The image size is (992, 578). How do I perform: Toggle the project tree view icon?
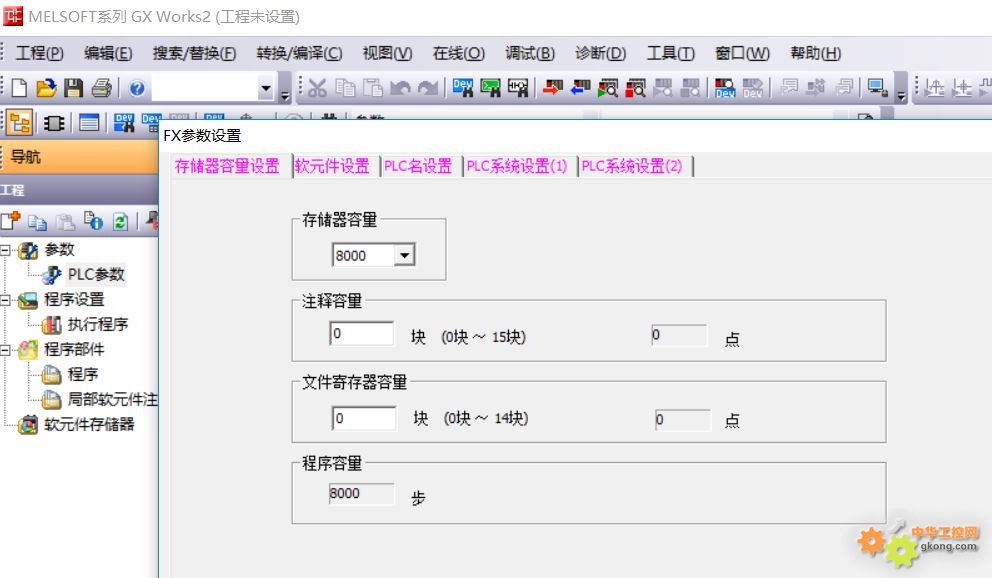pyautogui.click(x=20, y=123)
